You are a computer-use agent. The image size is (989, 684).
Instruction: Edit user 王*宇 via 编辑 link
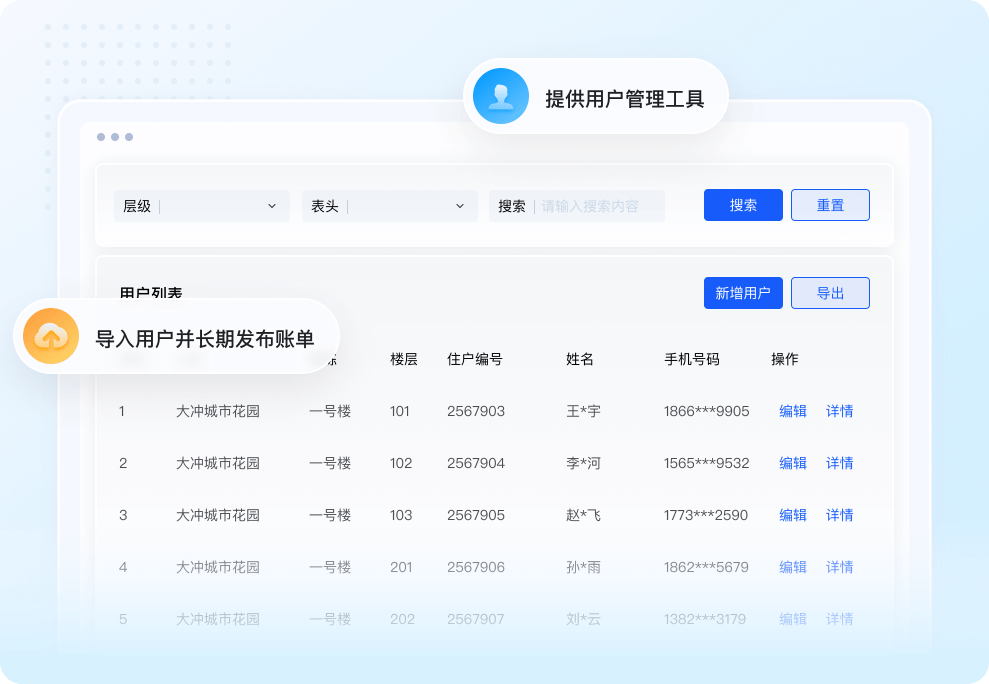coord(793,411)
